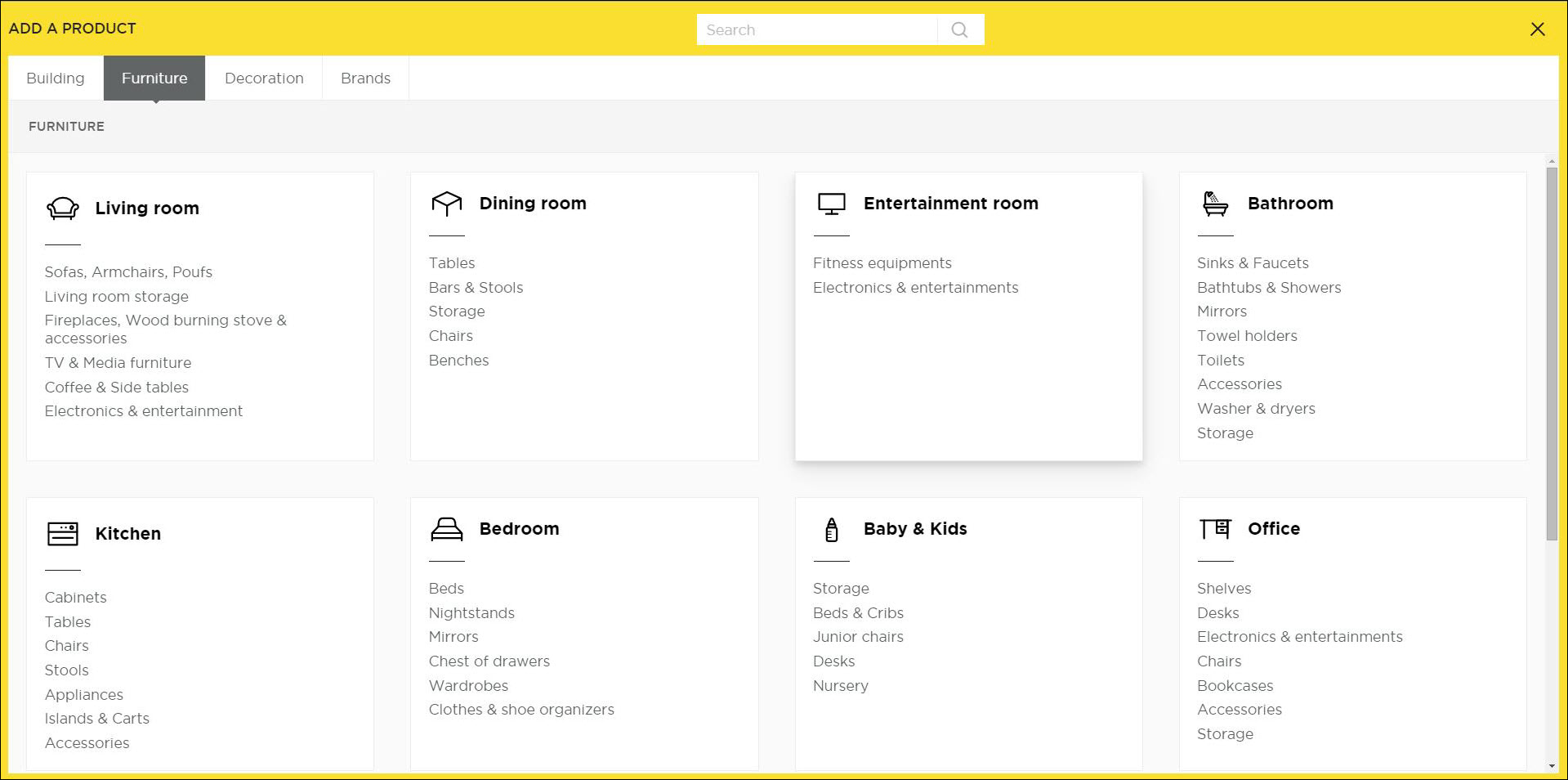Open Towel holders
Image resolution: width=1568 pixels, height=780 pixels.
[x=1247, y=336]
